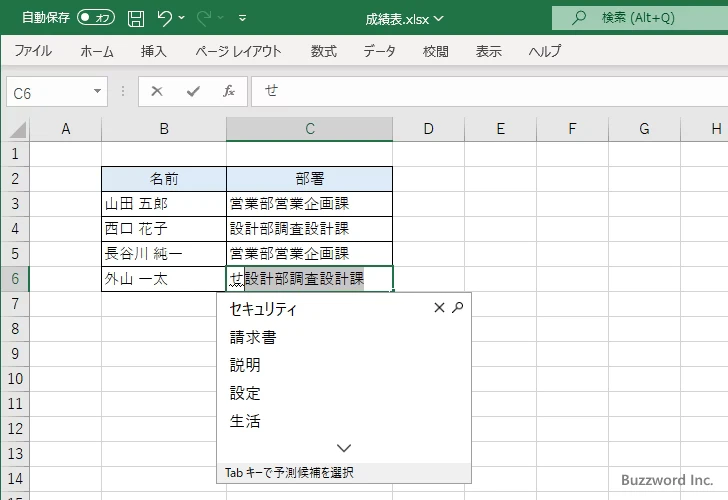
Task: Confirm entry with formula bar checkmark
Action: 193,91
